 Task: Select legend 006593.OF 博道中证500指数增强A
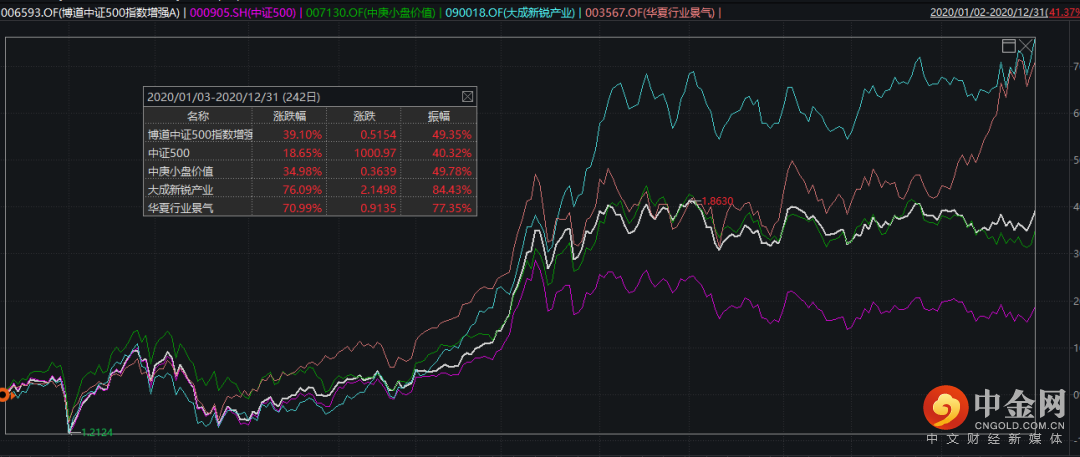point(92,12)
